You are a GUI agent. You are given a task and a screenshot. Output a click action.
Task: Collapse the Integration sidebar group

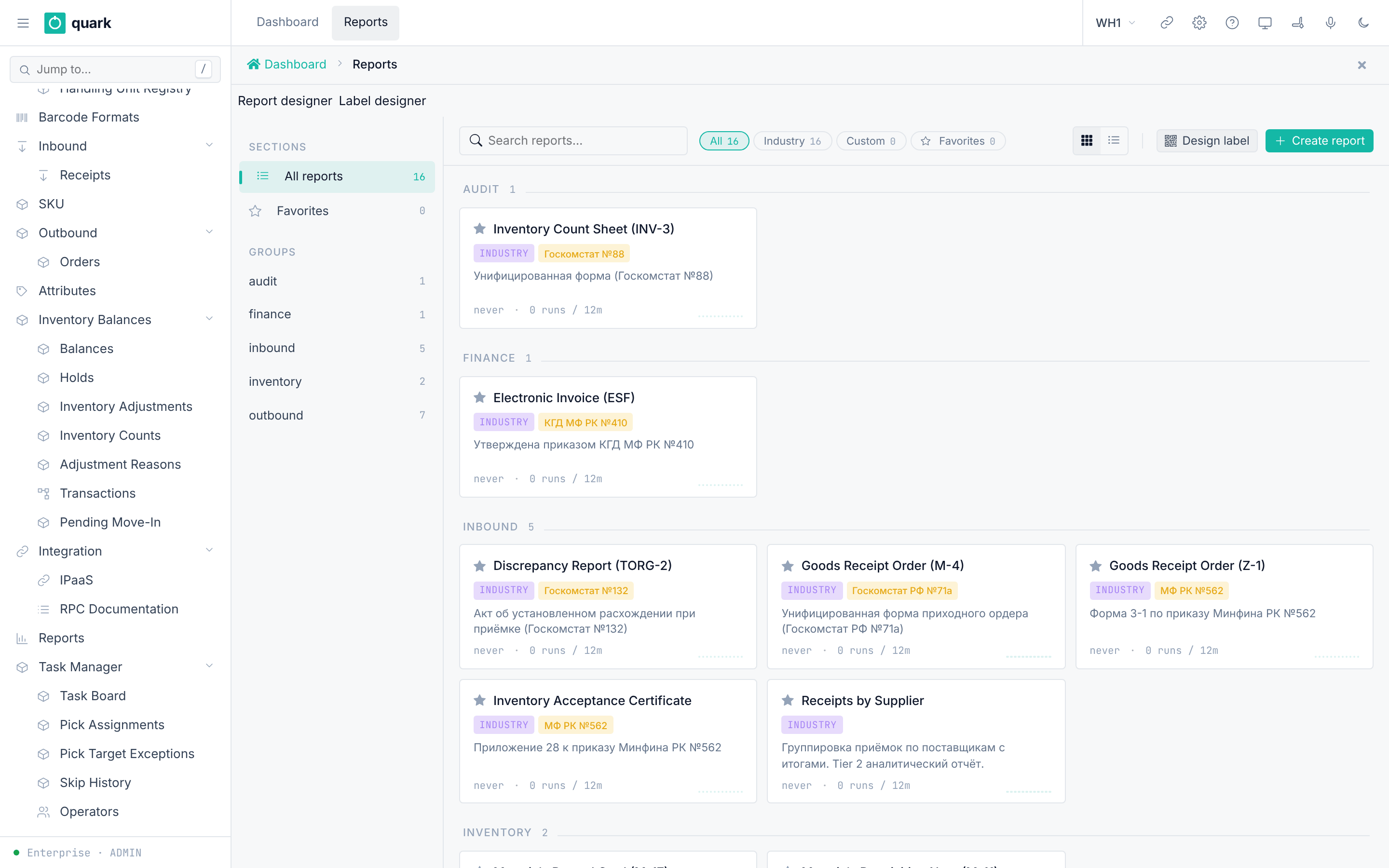(209, 551)
